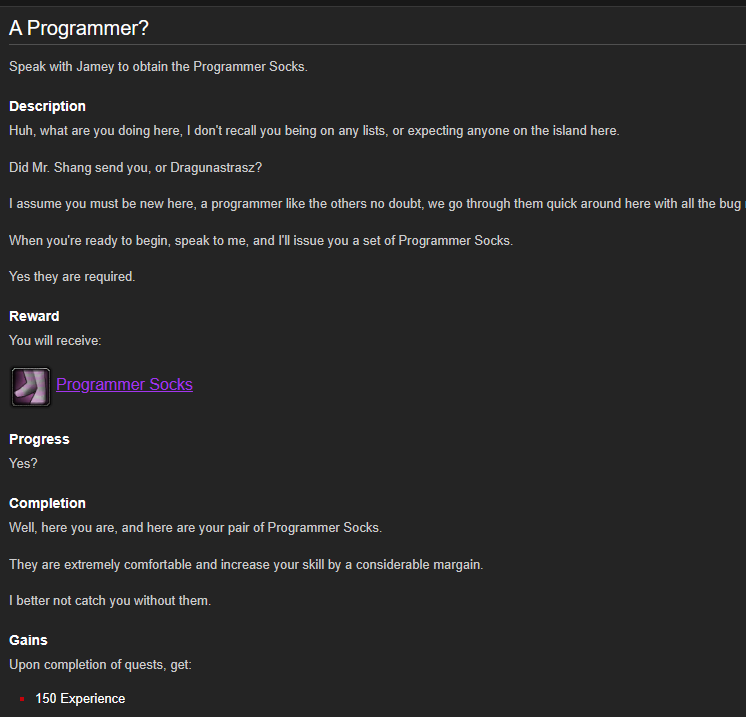746x717 pixels.
Task: Click the "Yes?" progress text
Action: [x=23, y=463]
